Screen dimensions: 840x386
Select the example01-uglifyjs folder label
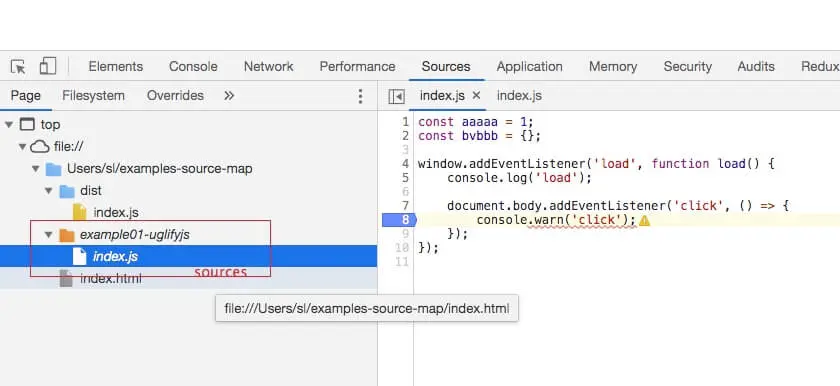134,234
